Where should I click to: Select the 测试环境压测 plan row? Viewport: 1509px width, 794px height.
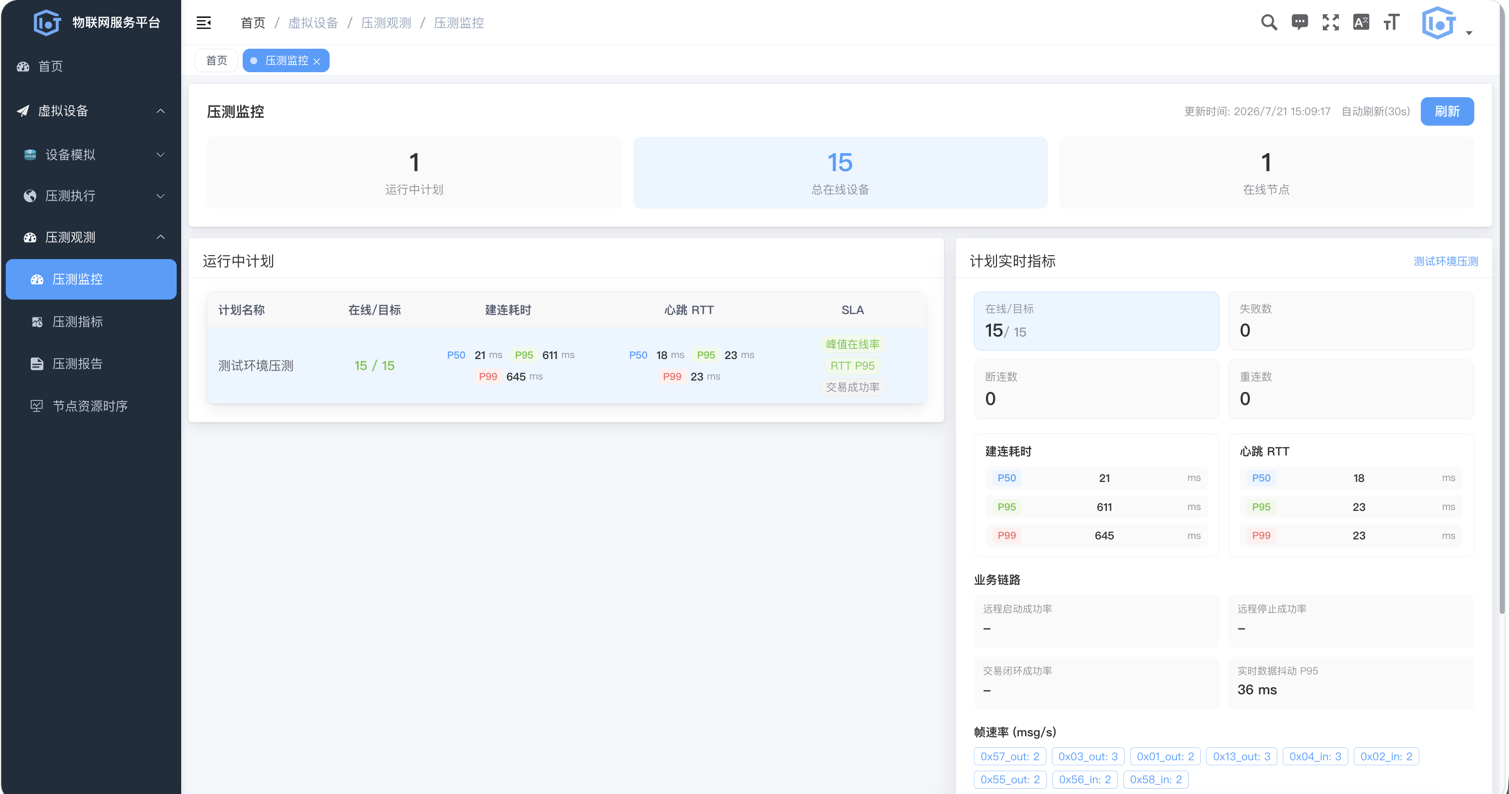[566, 366]
